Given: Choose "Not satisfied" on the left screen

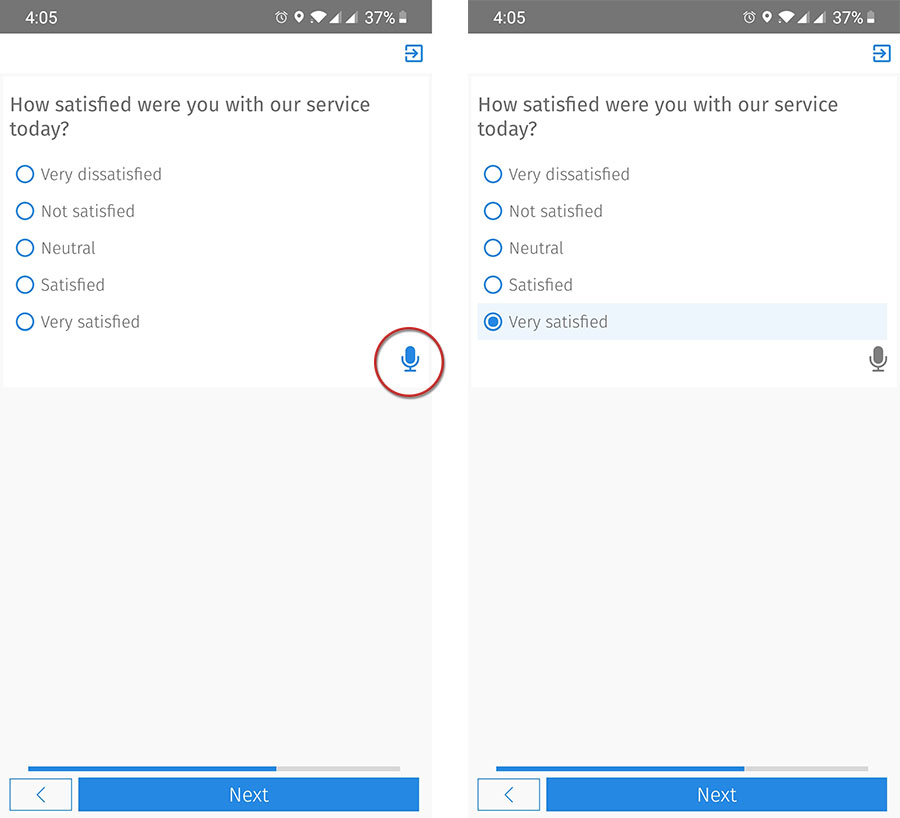Looking at the screenshot, I should click(x=26, y=211).
